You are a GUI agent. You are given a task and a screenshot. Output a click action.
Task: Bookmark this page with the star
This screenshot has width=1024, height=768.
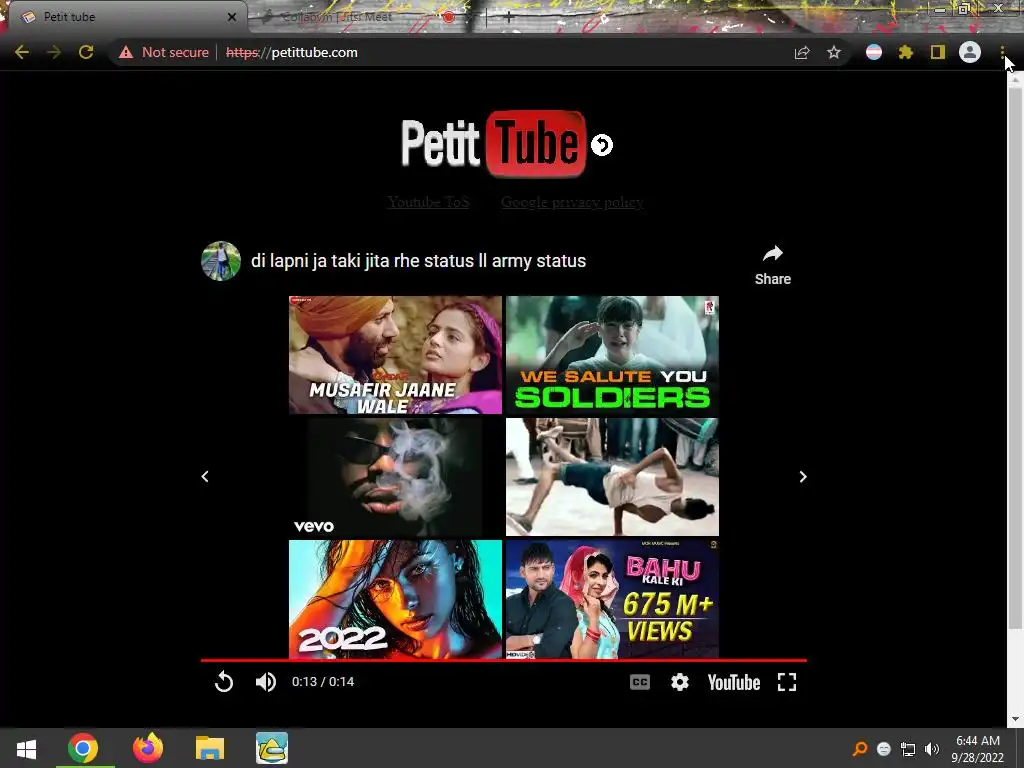tap(834, 52)
